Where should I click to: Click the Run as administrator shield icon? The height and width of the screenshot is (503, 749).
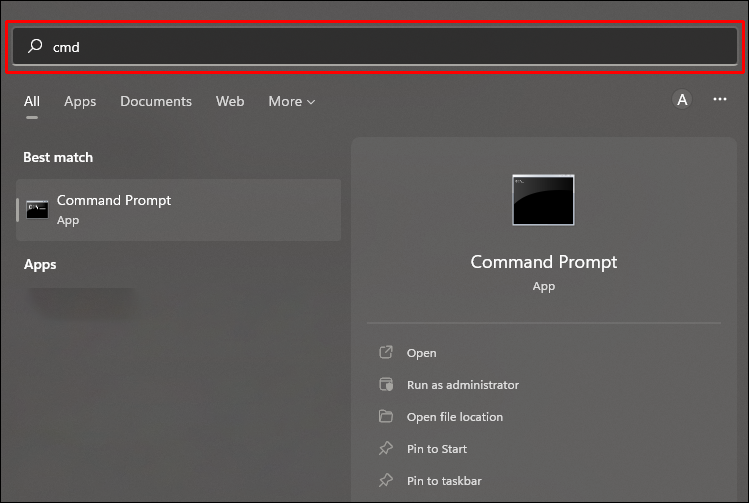(x=386, y=385)
